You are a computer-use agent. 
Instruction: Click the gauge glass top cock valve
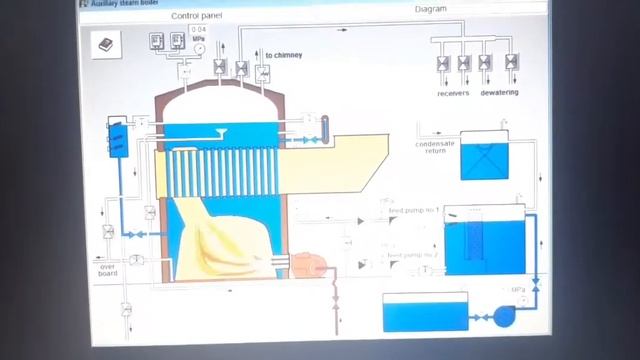click(x=141, y=122)
